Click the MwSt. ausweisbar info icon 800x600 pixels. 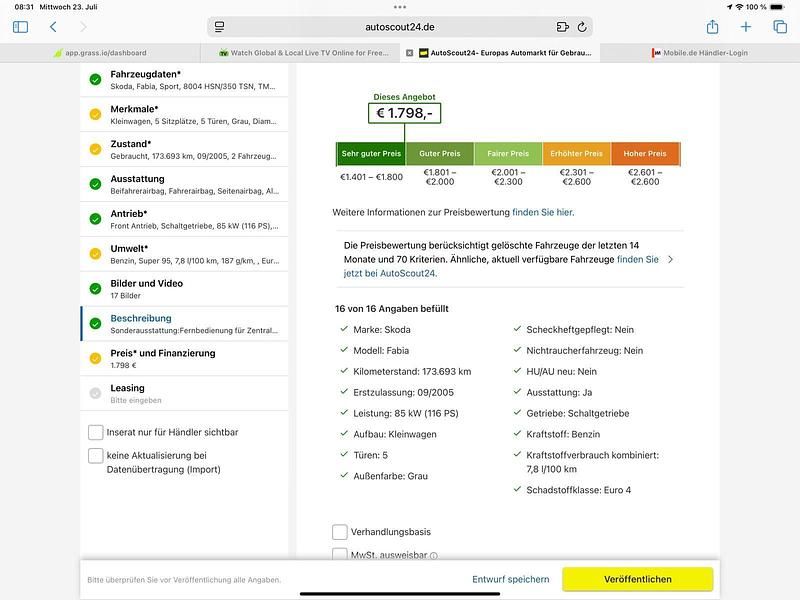click(434, 556)
